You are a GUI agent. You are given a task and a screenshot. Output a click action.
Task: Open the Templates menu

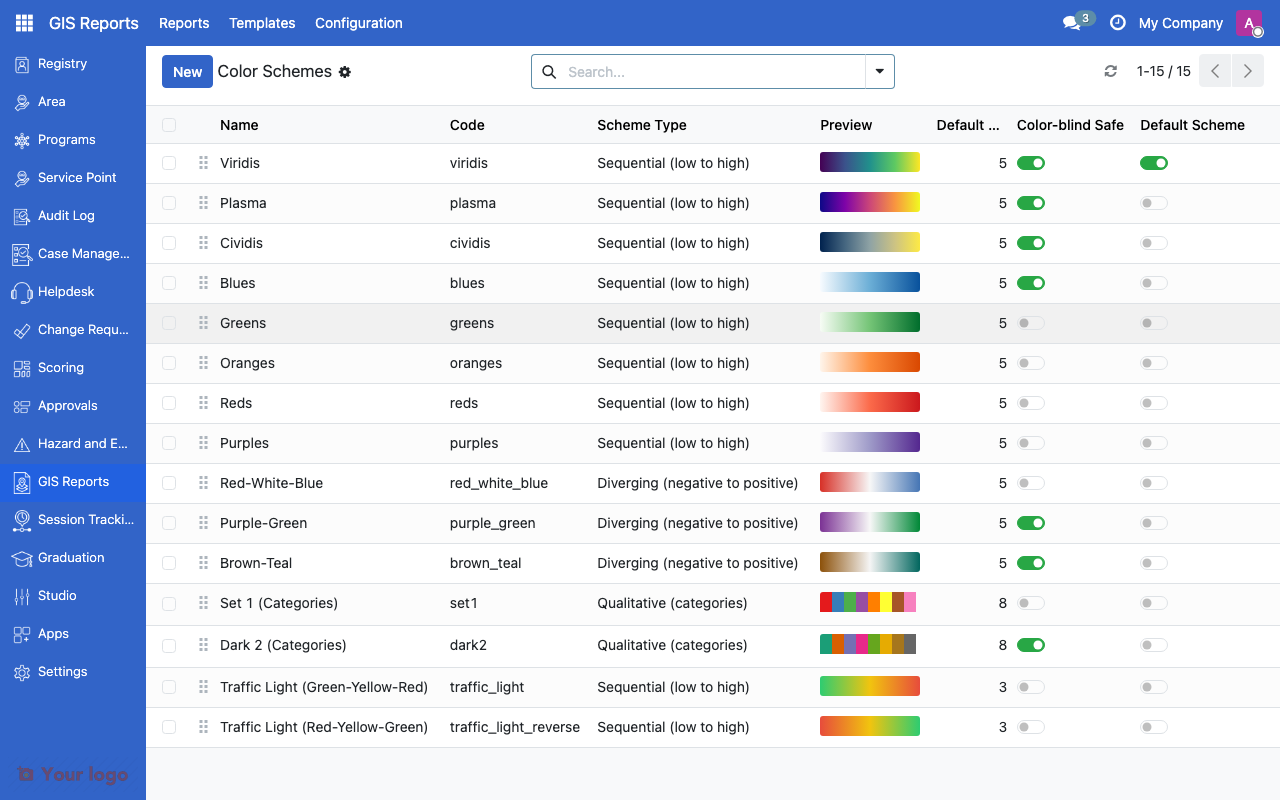(262, 23)
